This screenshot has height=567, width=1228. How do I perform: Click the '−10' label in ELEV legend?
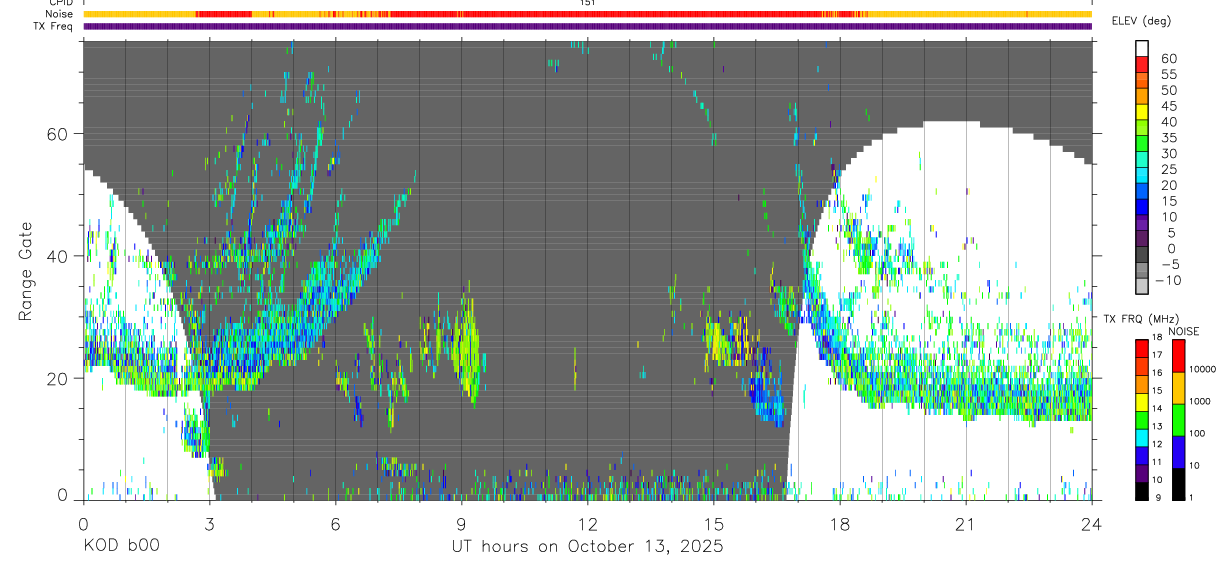[1168, 280]
